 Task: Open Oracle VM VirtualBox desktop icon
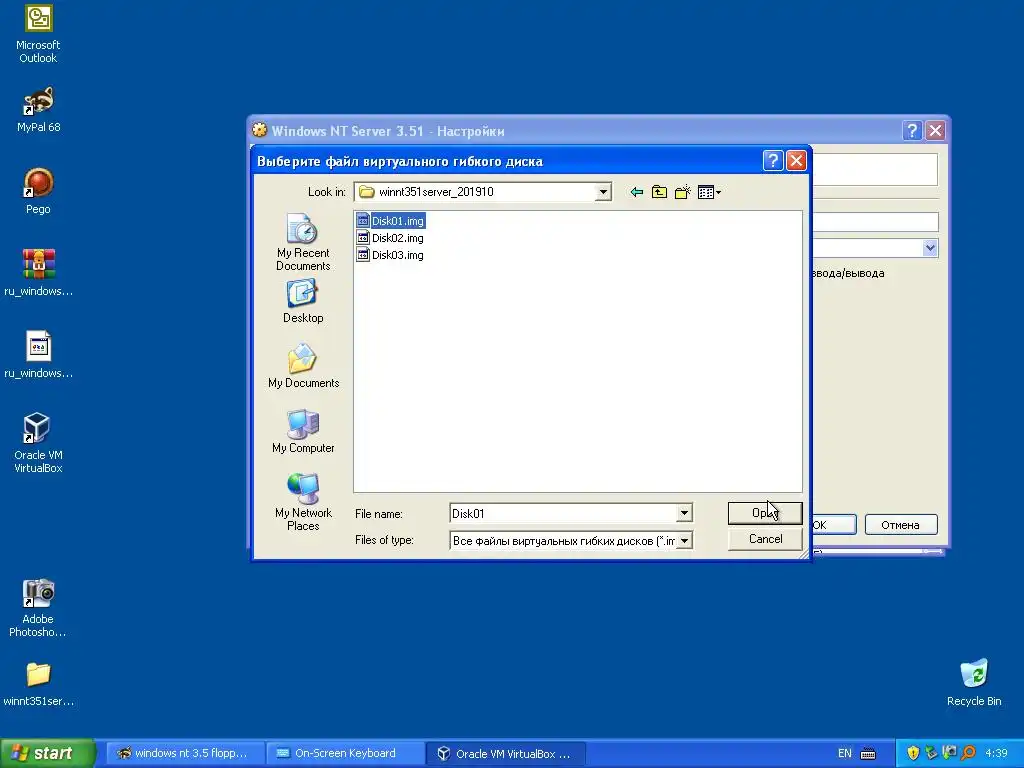click(x=38, y=443)
